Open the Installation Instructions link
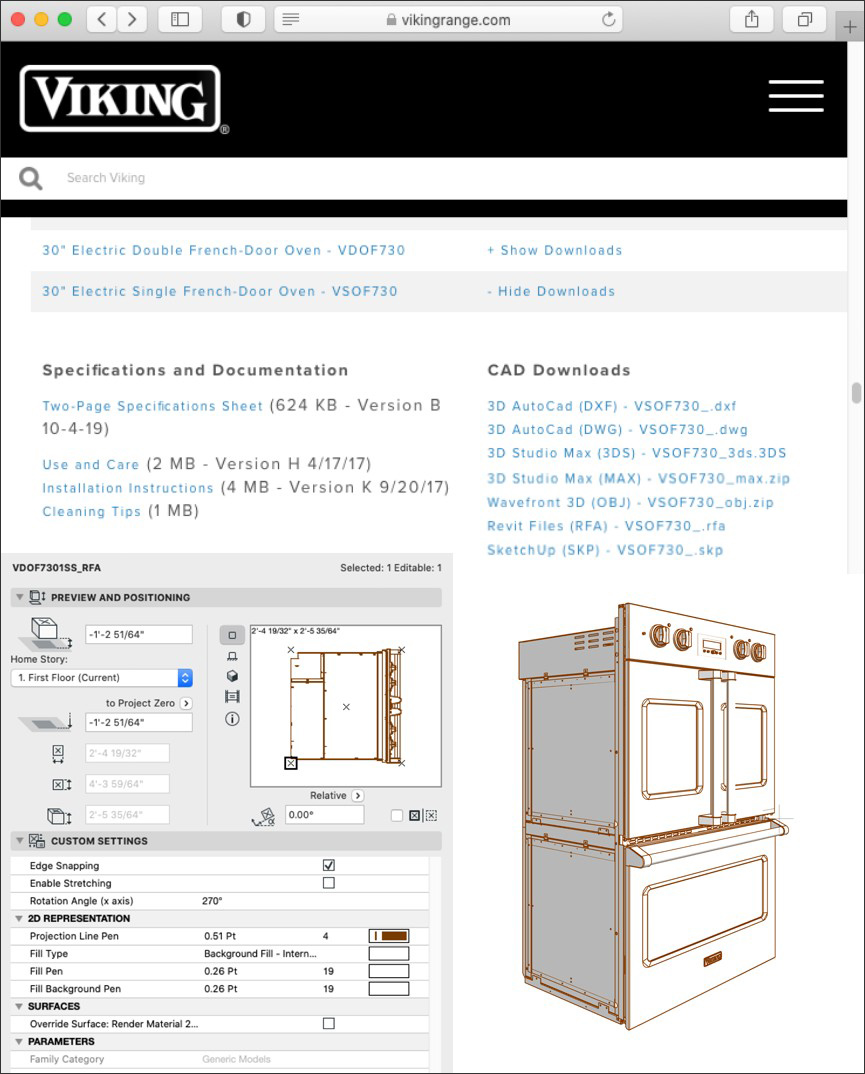This screenshot has height=1074, width=865. 128,488
